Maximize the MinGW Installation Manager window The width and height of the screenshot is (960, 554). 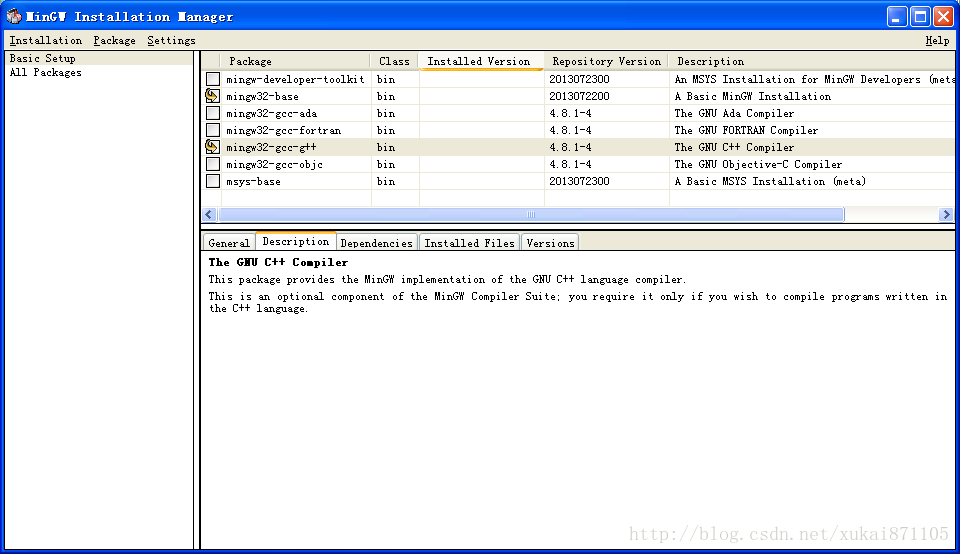click(920, 17)
